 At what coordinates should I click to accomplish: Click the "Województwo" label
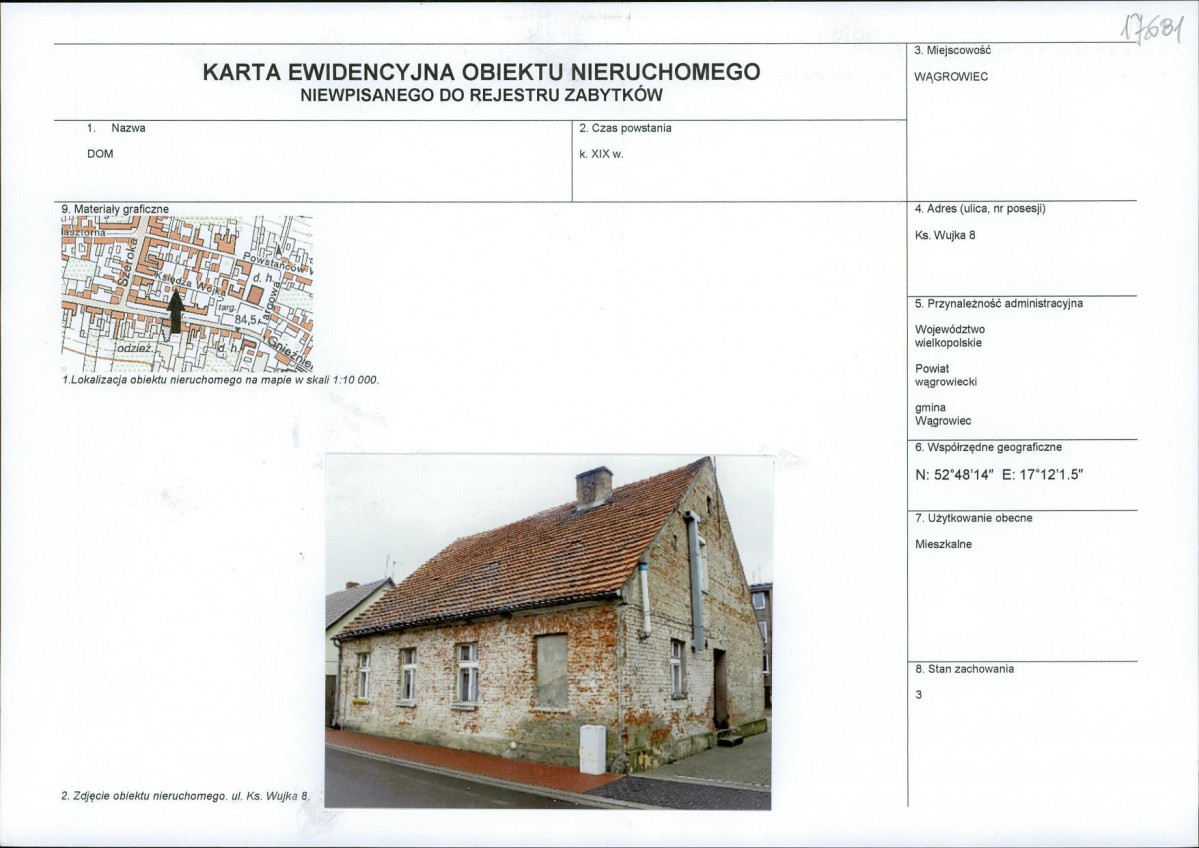click(950, 330)
